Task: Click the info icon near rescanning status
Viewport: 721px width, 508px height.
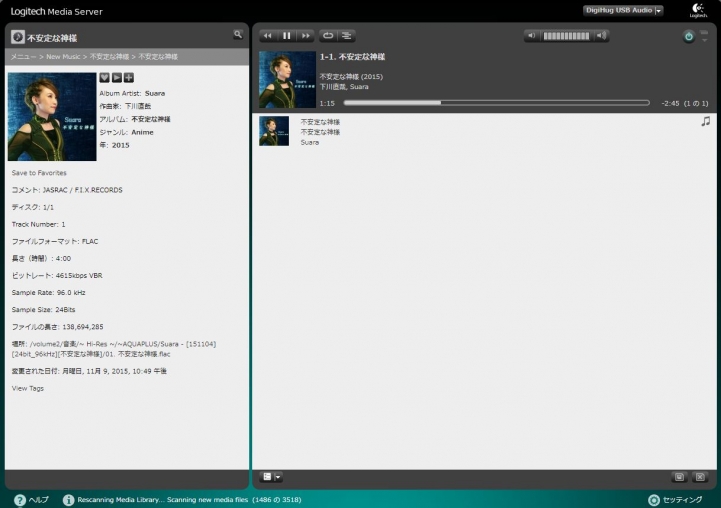Action: (69, 500)
